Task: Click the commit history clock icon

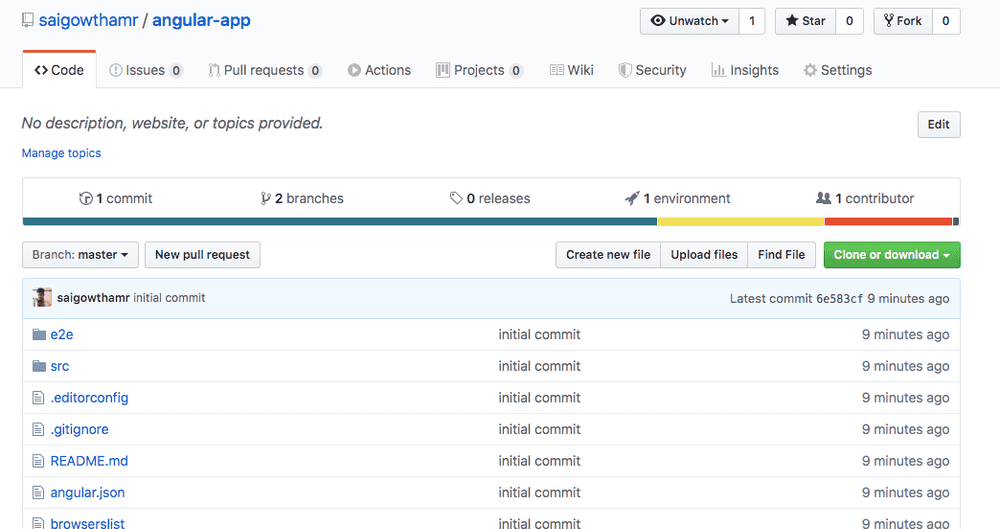Action: (85, 198)
